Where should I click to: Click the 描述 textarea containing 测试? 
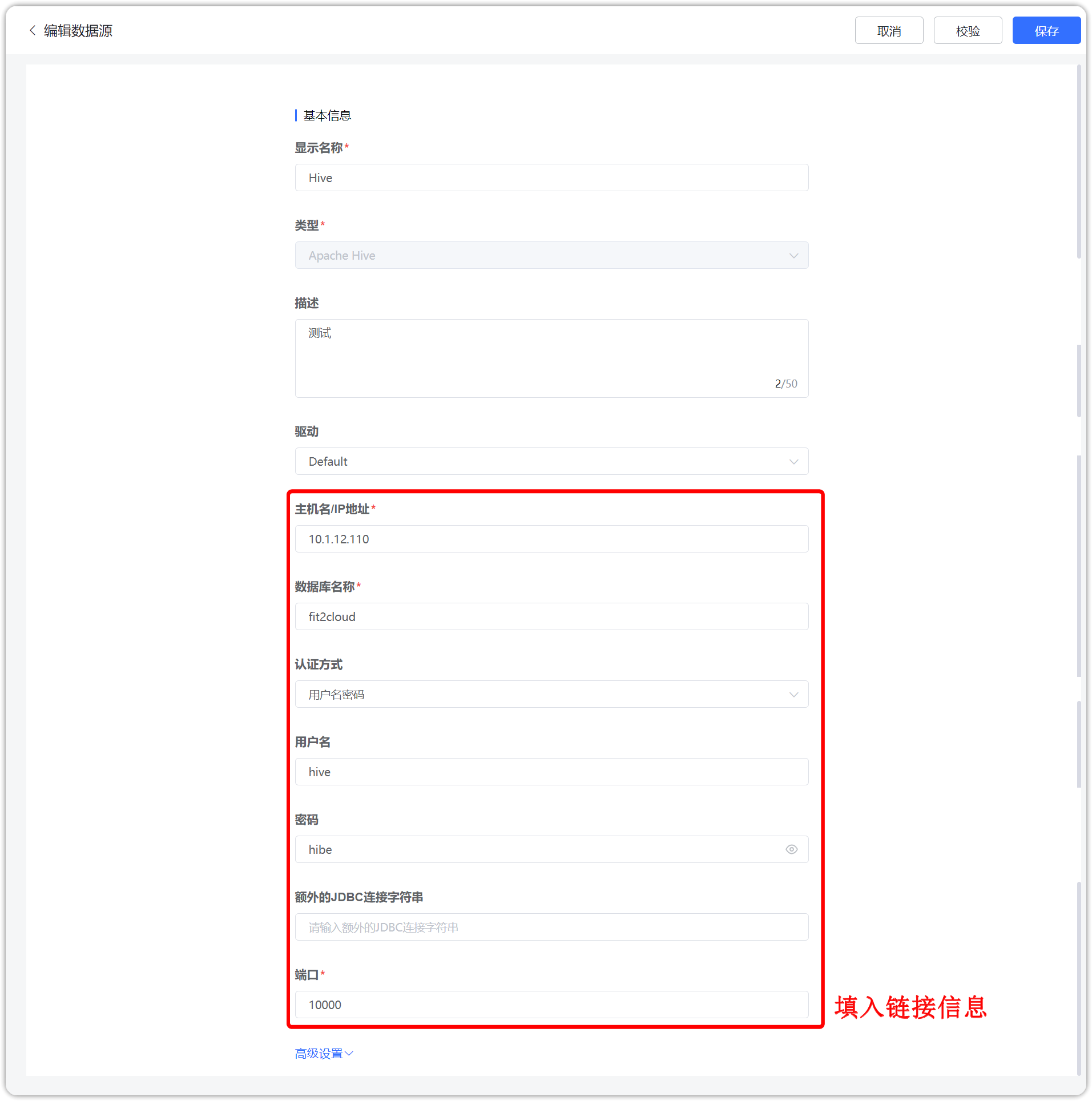(x=551, y=358)
